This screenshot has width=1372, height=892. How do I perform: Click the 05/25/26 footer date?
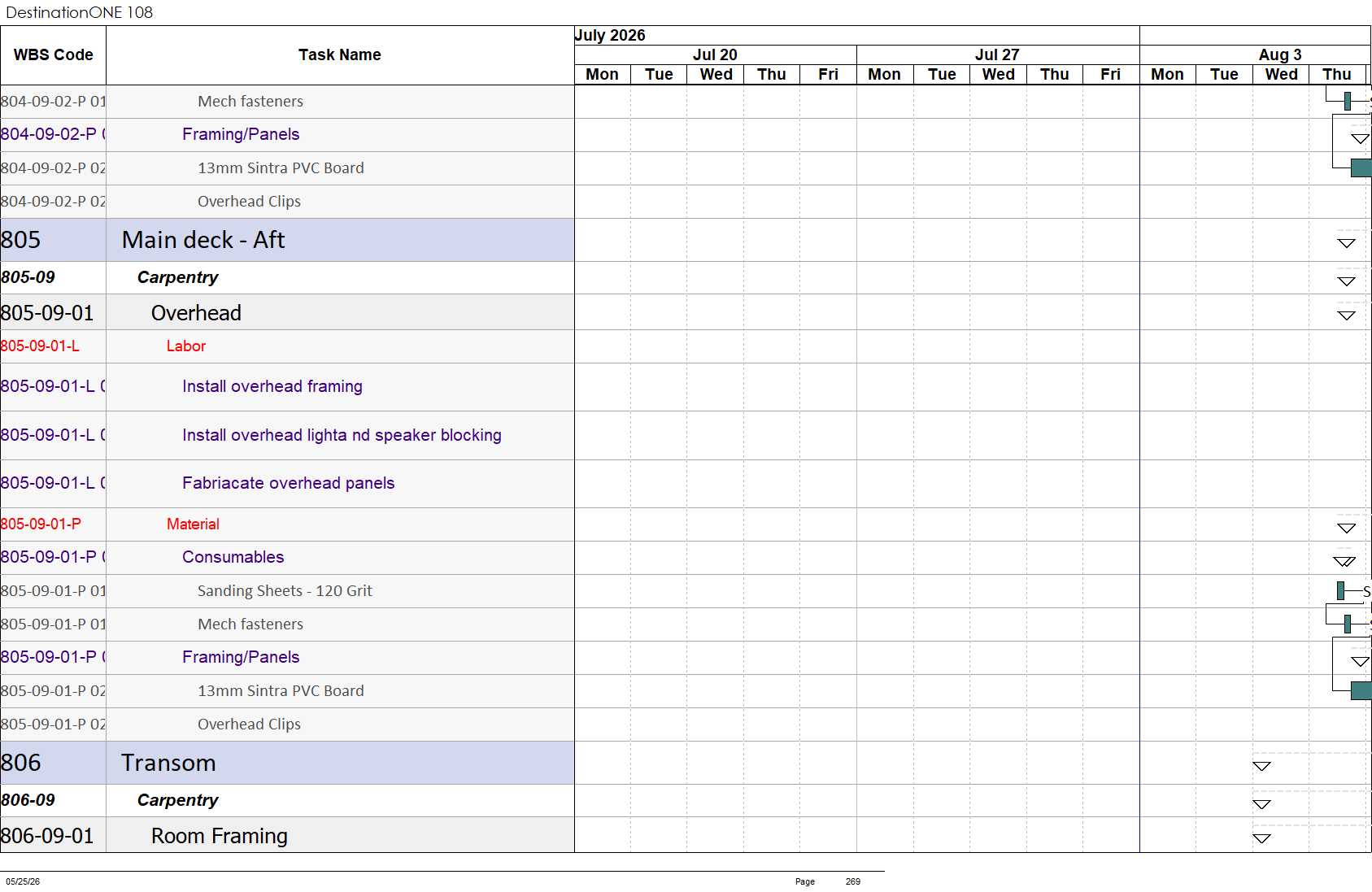[x=23, y=881]
